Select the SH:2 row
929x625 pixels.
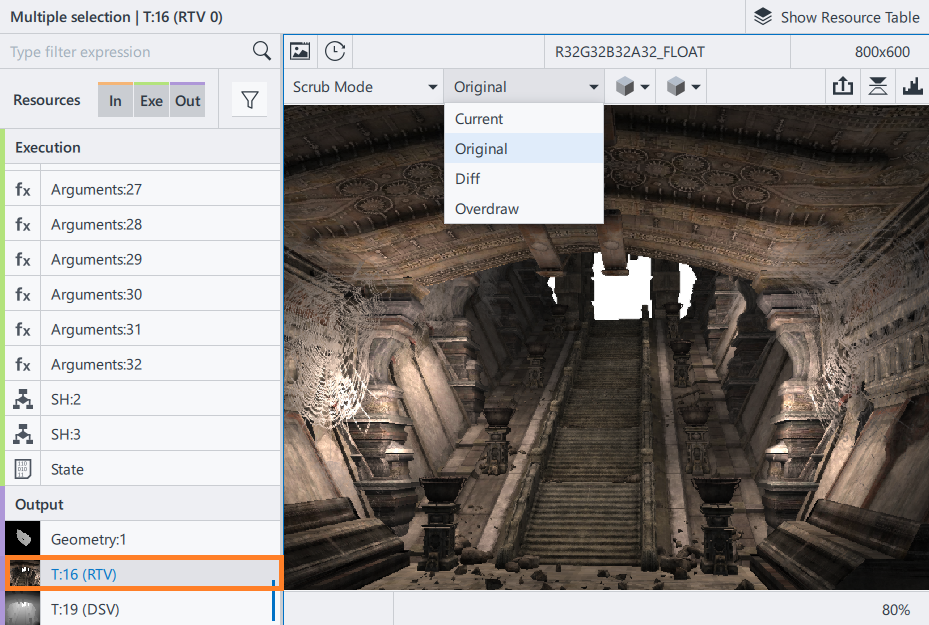(x=143, y=399)
